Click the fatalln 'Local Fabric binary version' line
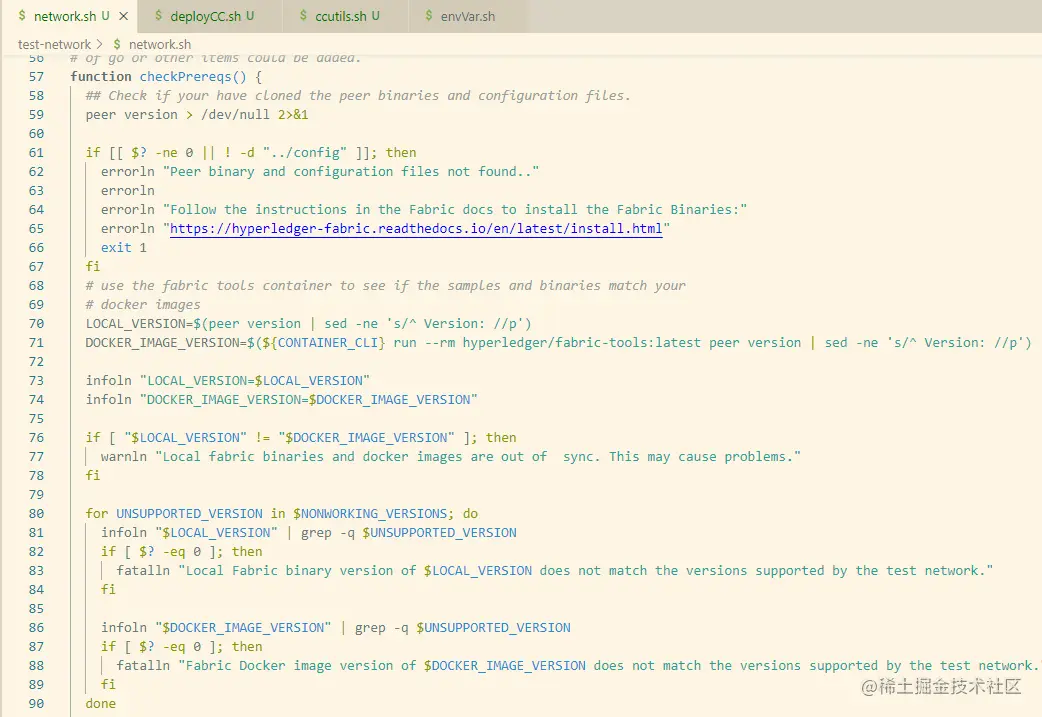Viewport: 1042px width, 717px height. coord(555,571)
